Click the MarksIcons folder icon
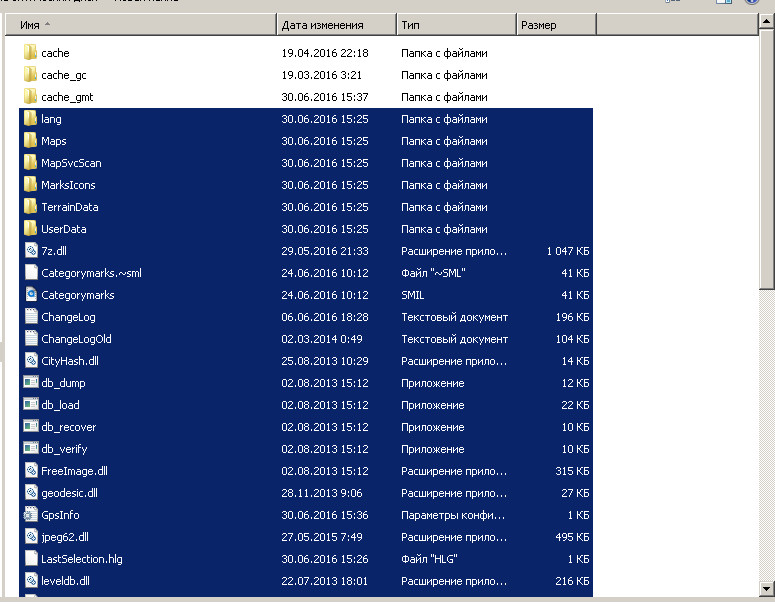 coord(30,185)
